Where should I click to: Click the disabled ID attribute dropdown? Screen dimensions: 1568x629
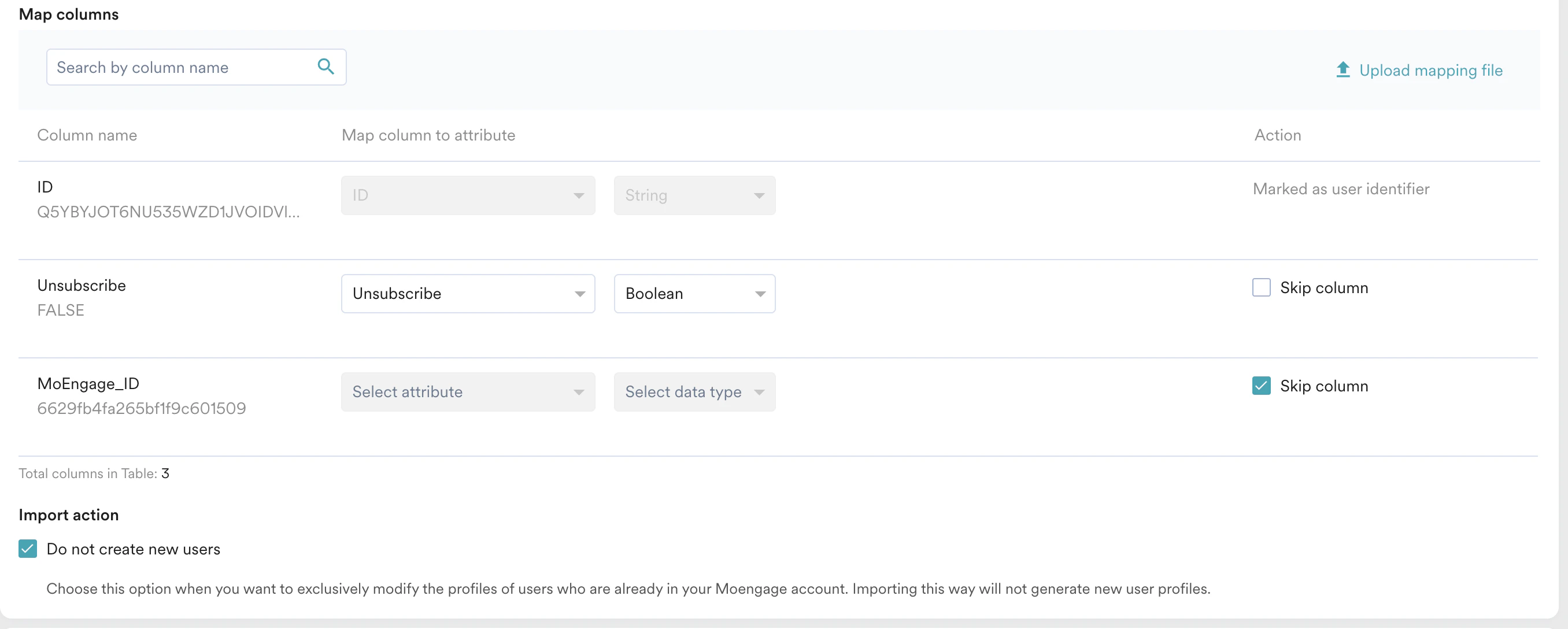(x=468, y=195)
